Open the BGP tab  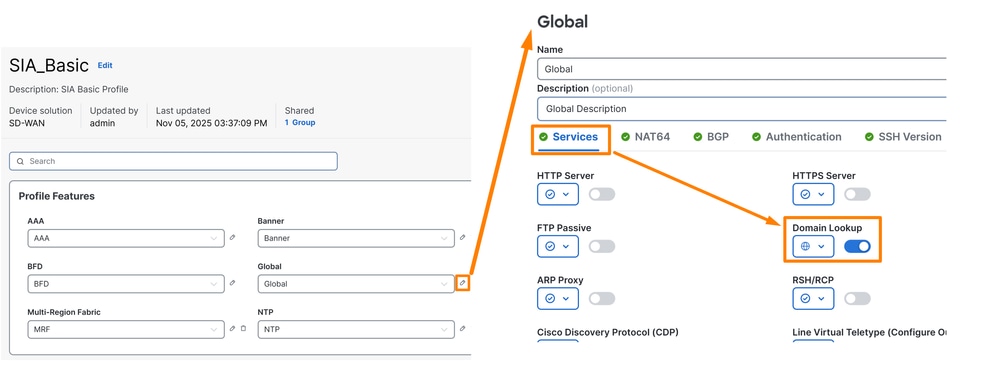tap(711, 136)
